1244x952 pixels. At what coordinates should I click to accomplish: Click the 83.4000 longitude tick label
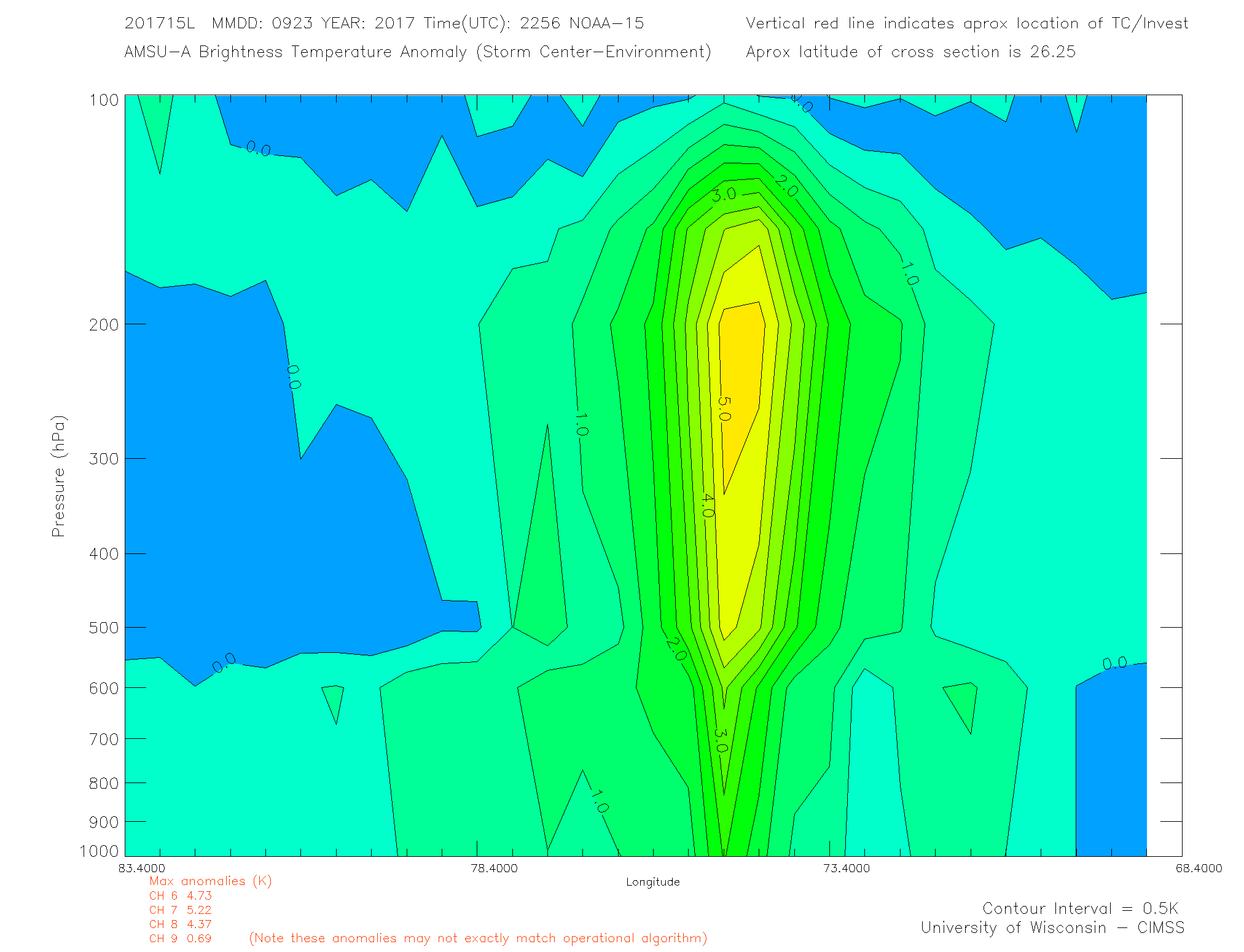click(141, 868)
